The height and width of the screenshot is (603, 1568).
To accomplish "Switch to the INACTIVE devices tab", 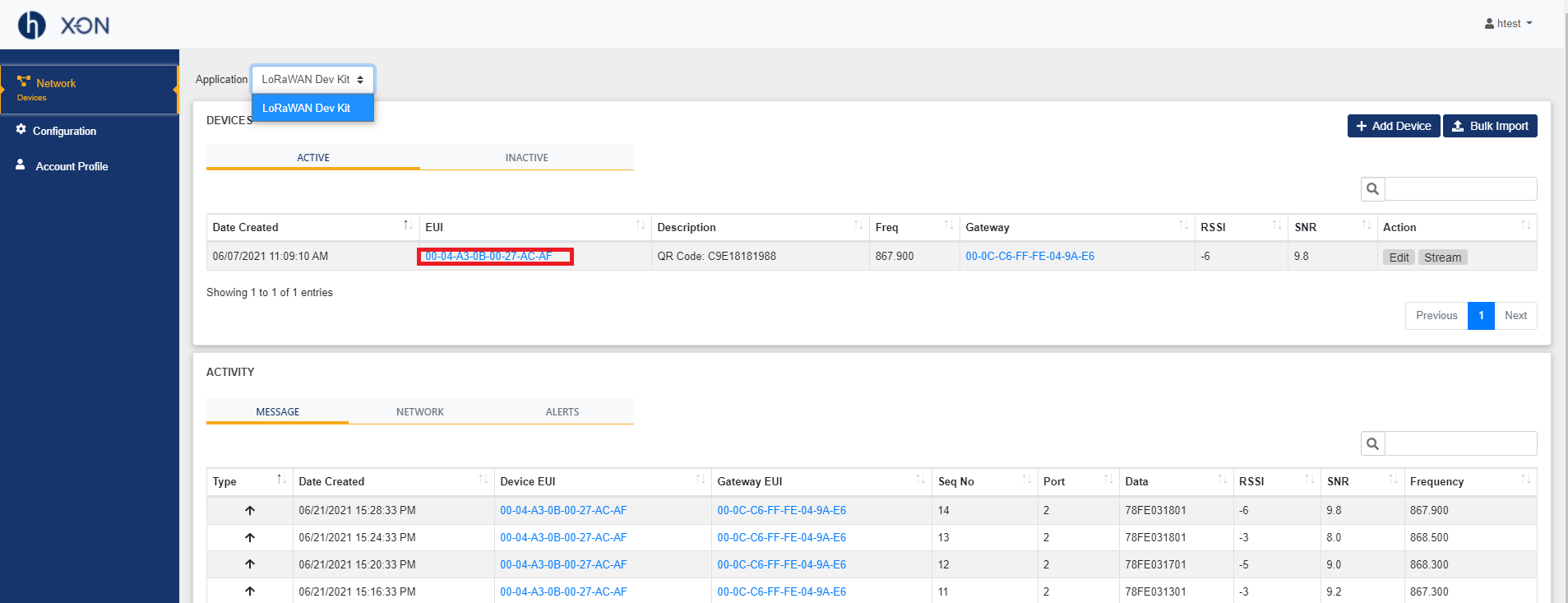I will (526, 157).
